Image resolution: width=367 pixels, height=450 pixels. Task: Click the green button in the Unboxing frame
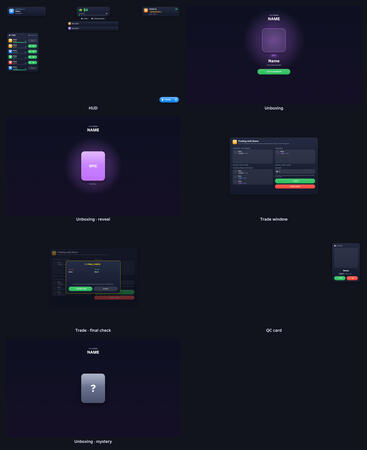pos(274,71)
